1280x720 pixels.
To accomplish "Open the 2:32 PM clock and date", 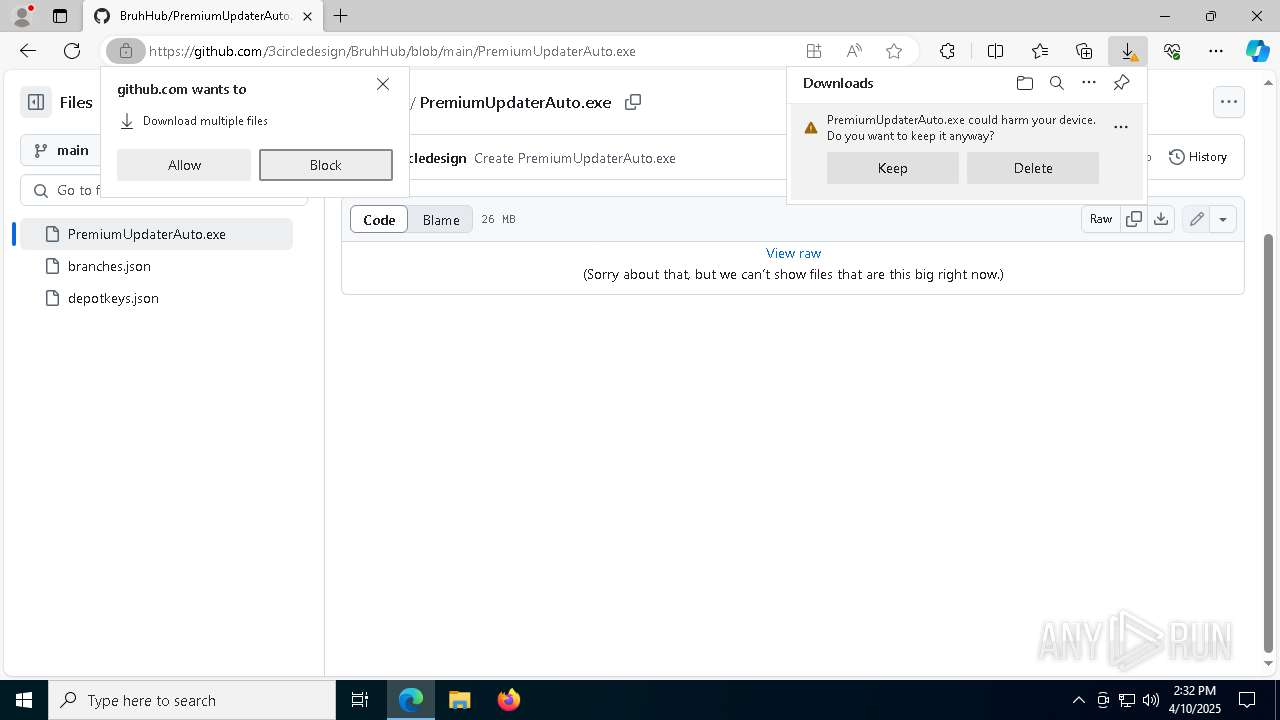I will coord(1195,700).
